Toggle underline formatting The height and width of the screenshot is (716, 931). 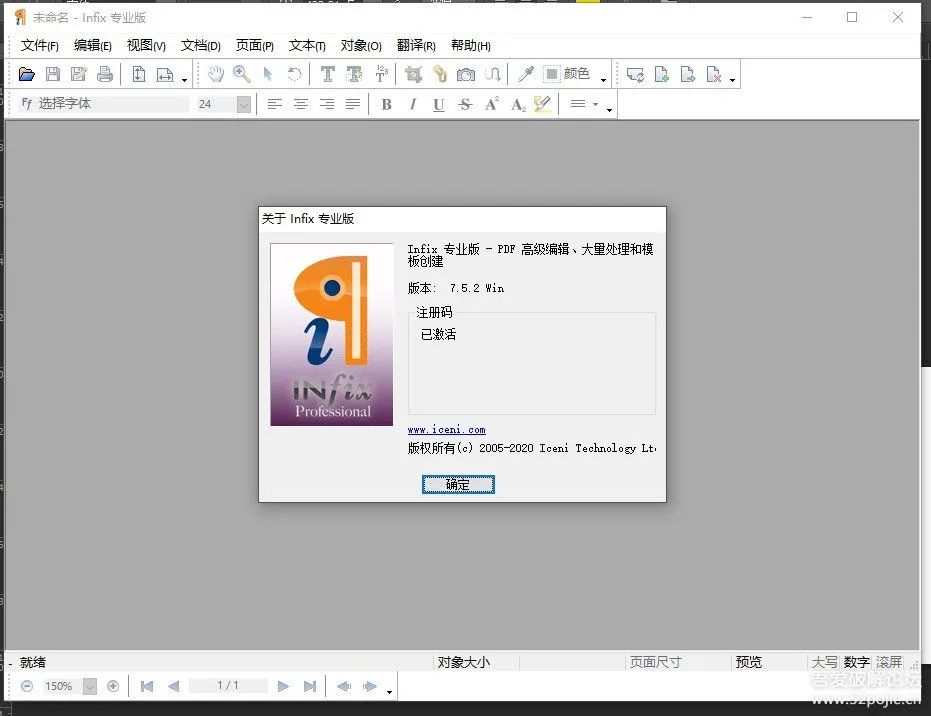[x=439, y=104]
